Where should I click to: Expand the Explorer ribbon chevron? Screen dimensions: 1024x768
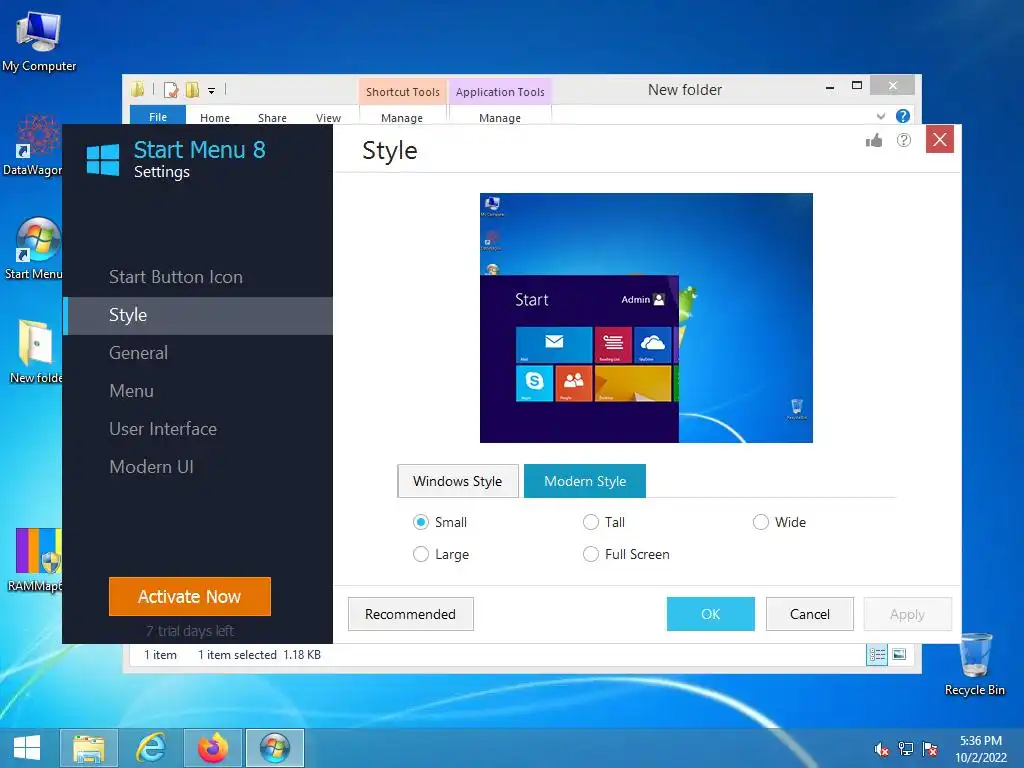pyautogui.click(x=881, y=116)
